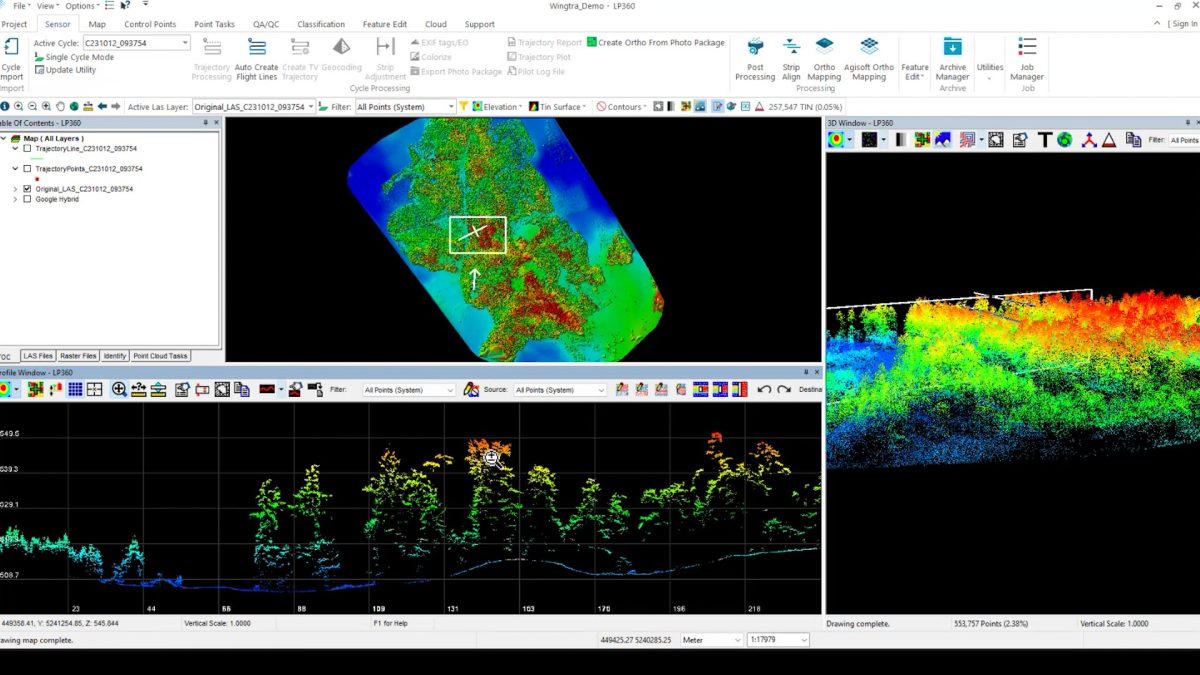Click the Sign In link
The width and height of the screenshot is (1200, 675).
pyautogui.click(x=1184, y=23)
